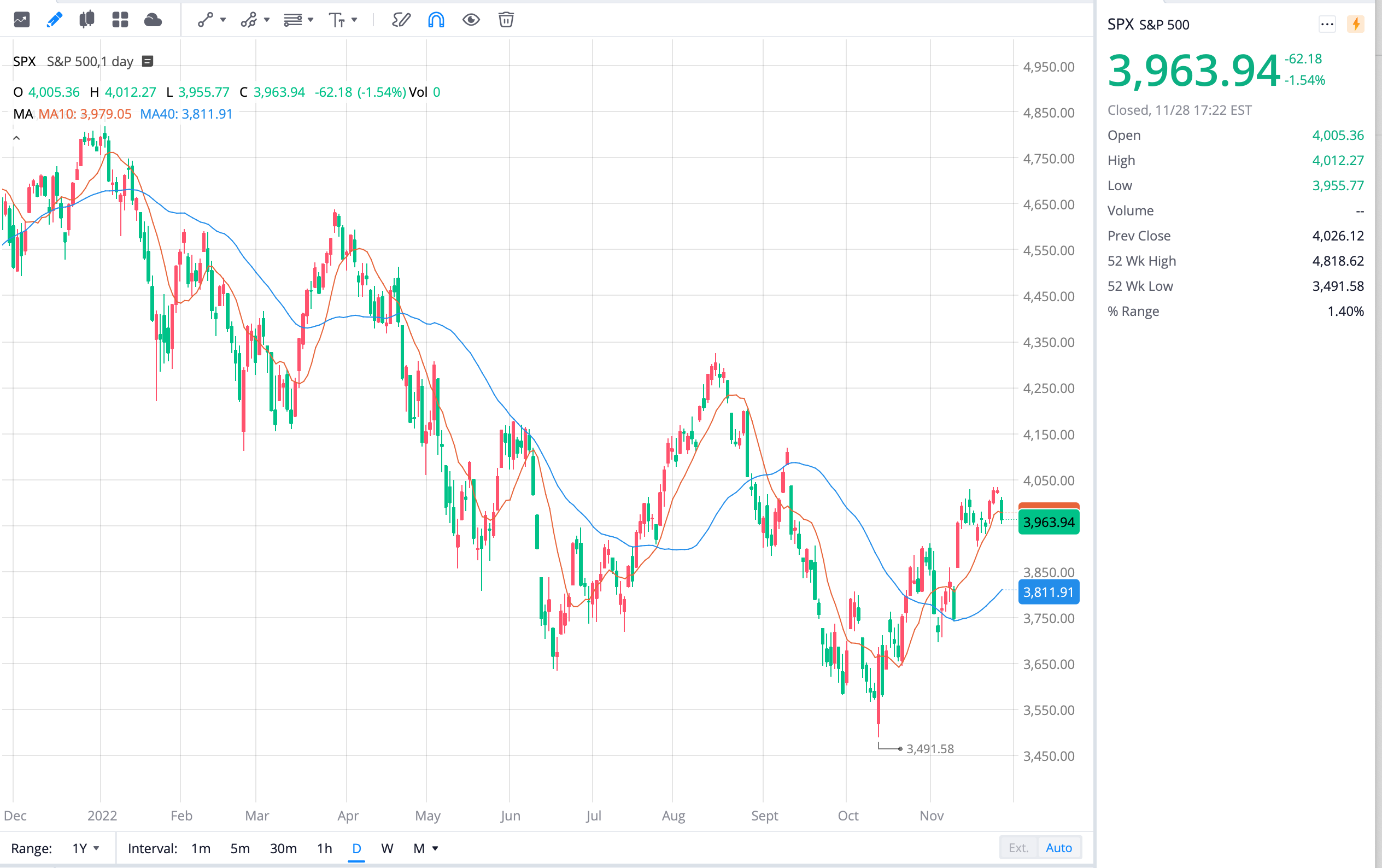
Task: Click the Nov label on time axis
Action: [932, 815]
